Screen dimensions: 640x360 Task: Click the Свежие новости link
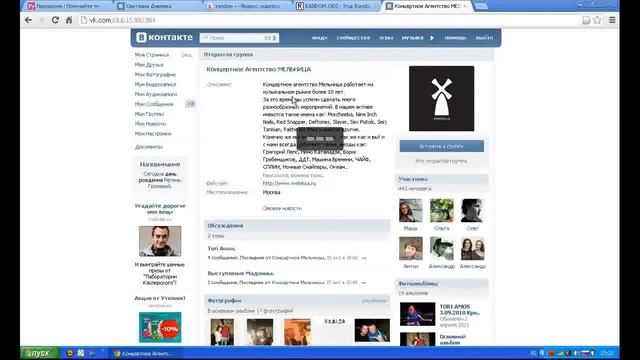point(282,208)
